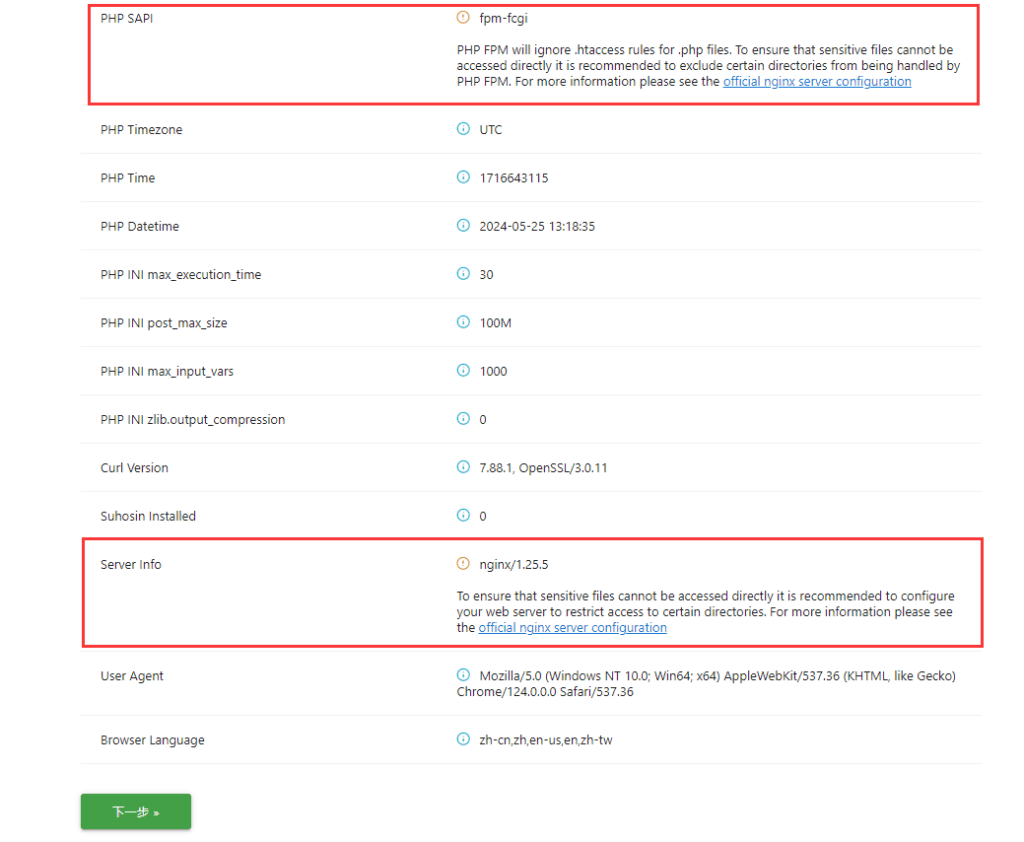
Task: Click the info icon beside Browser Language value
Action: coord(462,739)
